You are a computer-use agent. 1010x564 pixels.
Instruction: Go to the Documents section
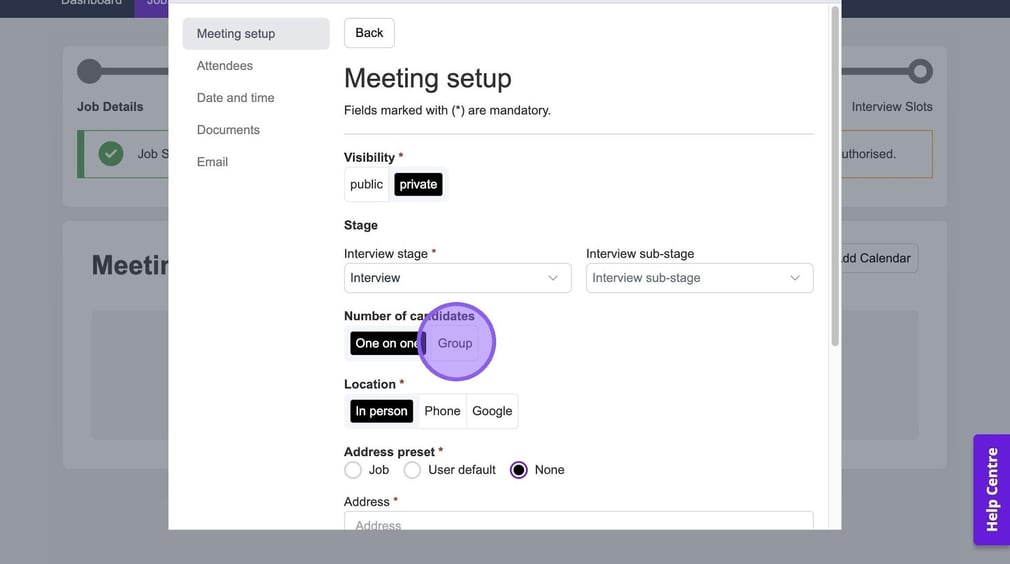[228, 130]
